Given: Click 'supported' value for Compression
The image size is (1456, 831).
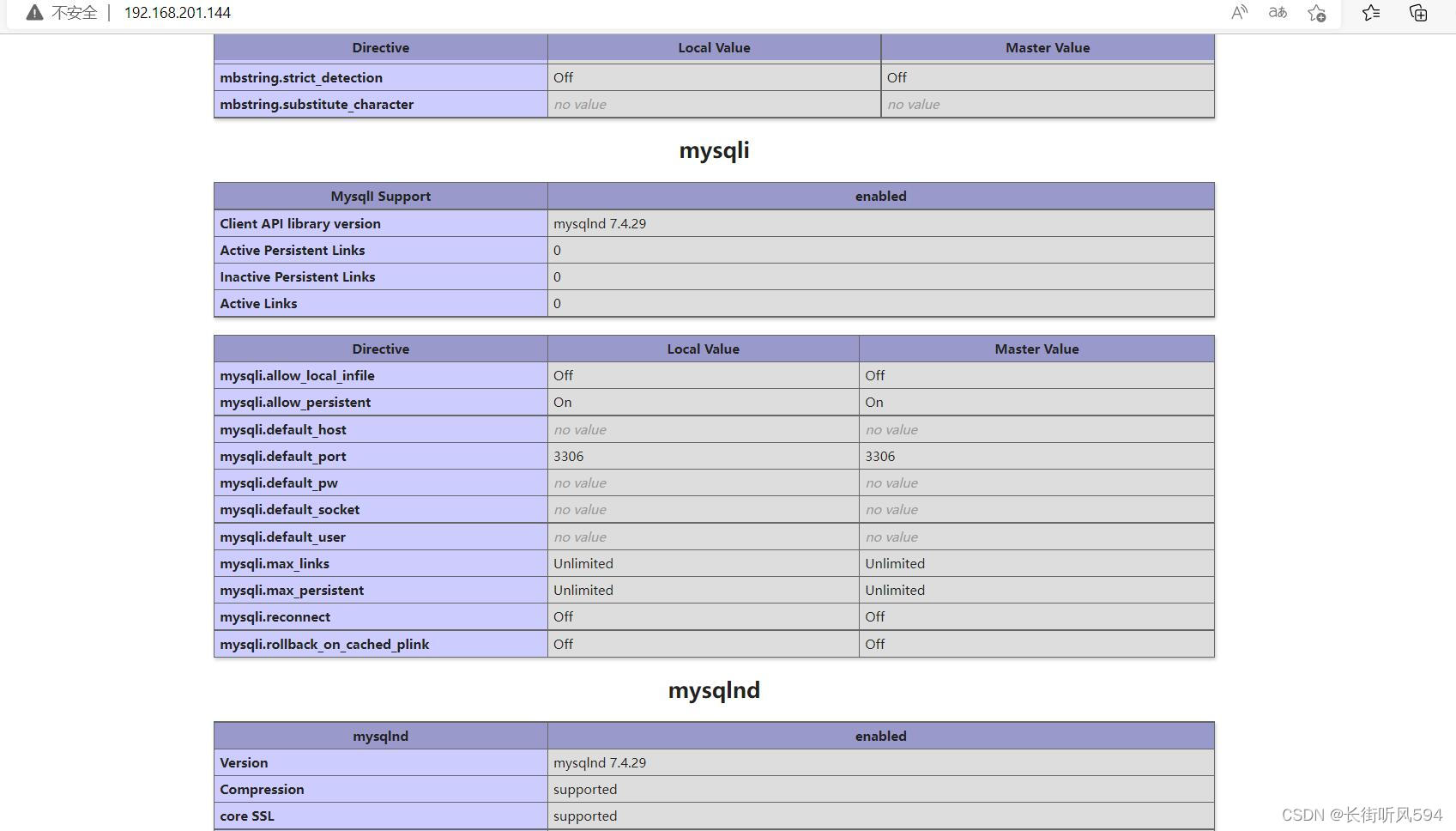Looking at the screenshot, I should [585, 789].
